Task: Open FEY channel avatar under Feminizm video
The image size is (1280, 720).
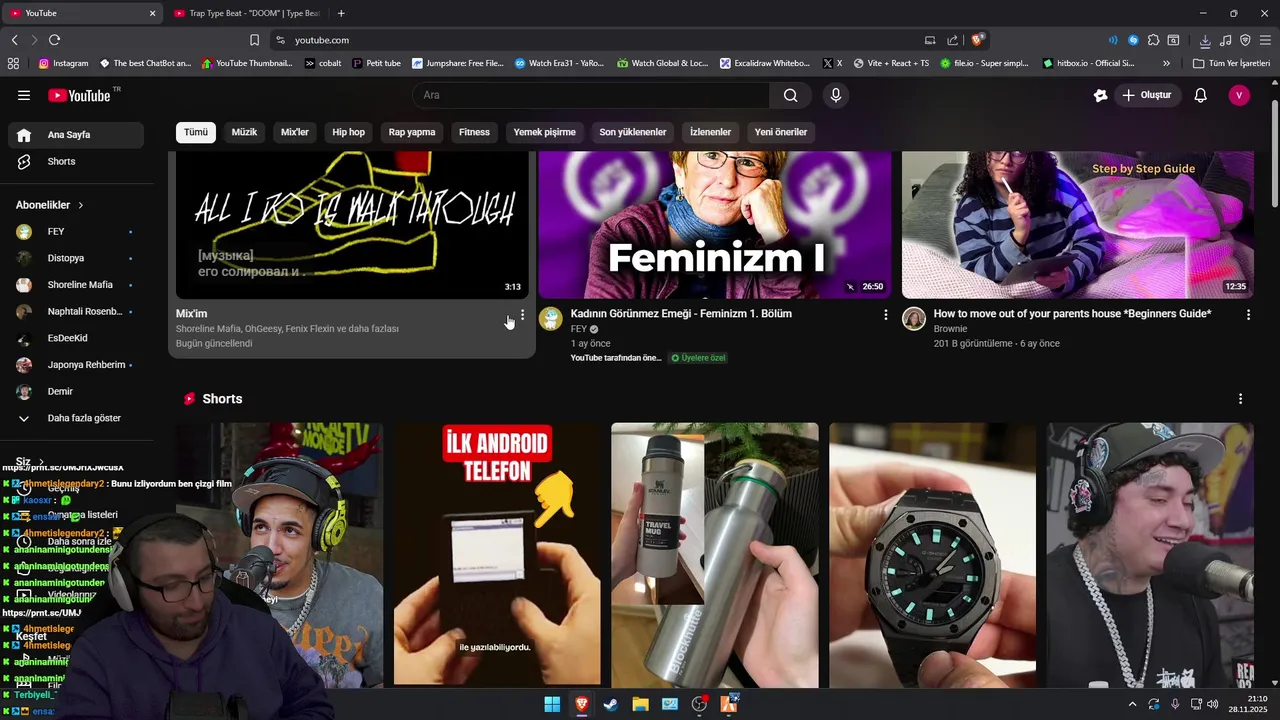Action: (551, 319)
